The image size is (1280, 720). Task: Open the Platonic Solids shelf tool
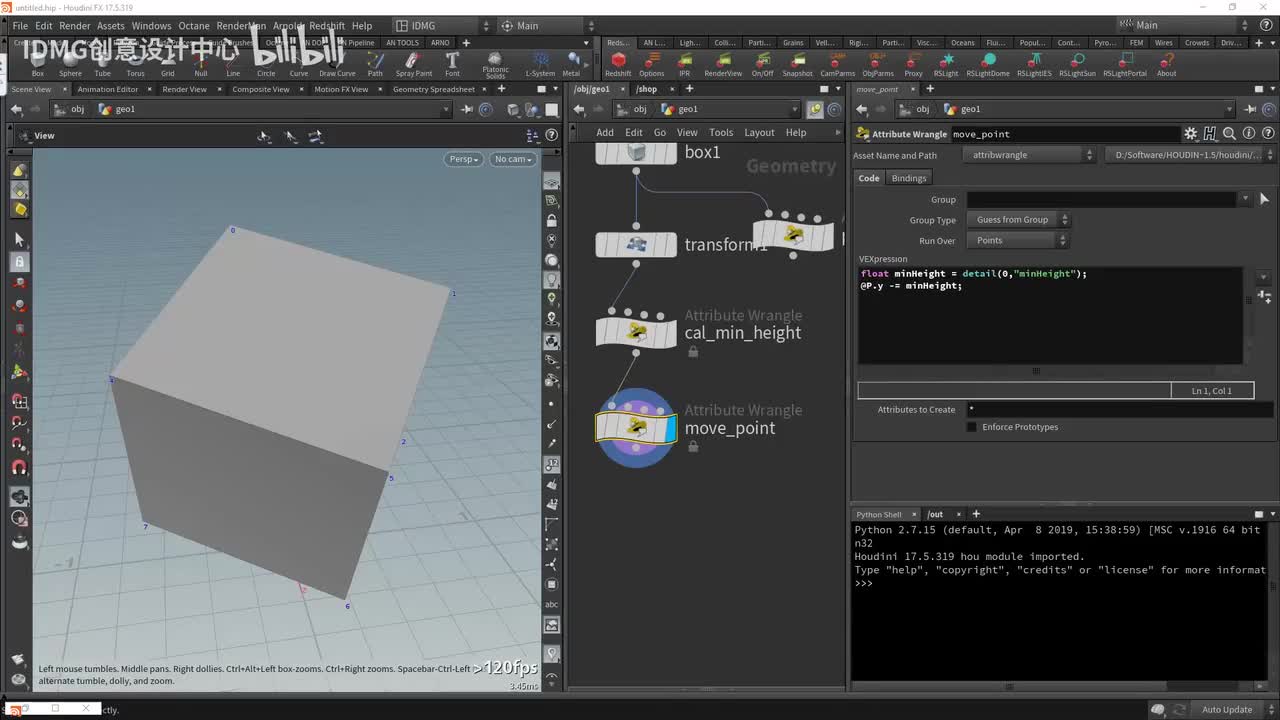(496, 66)
